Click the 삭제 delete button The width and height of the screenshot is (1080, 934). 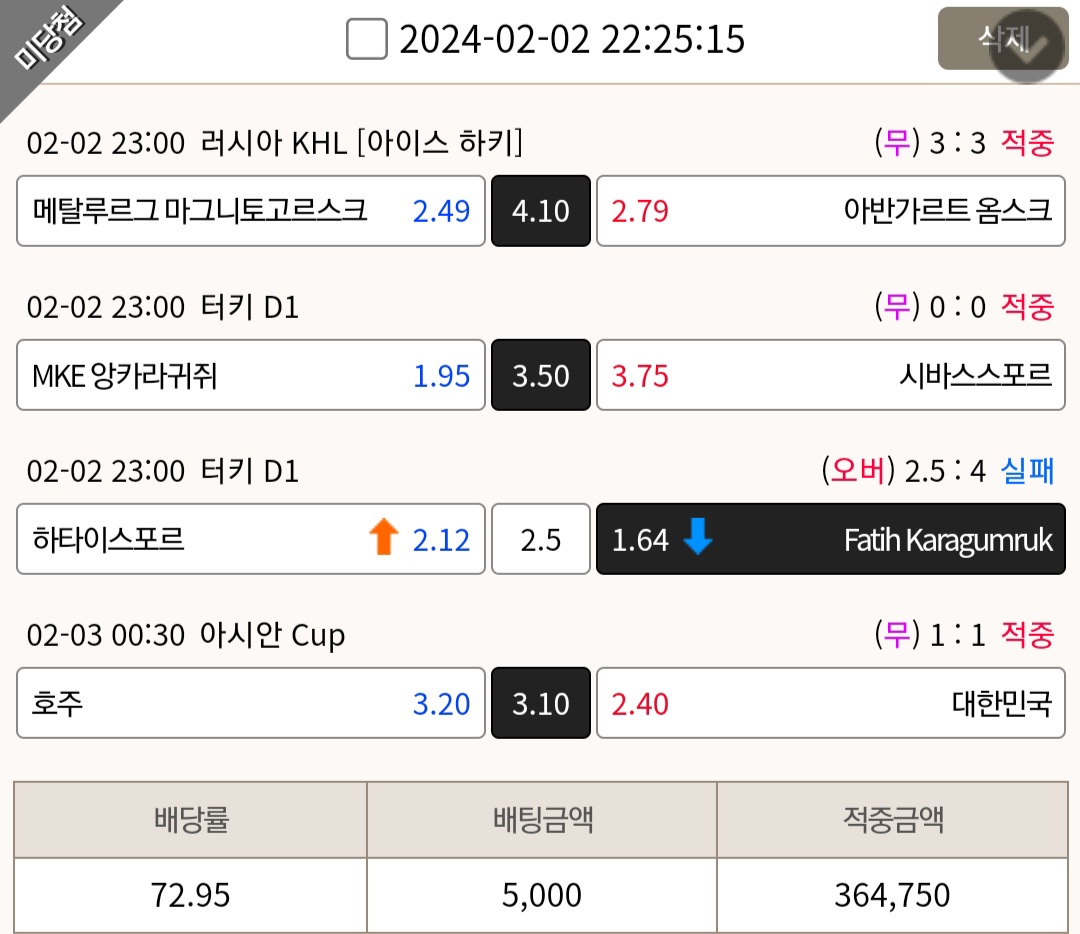[1003, 39]
